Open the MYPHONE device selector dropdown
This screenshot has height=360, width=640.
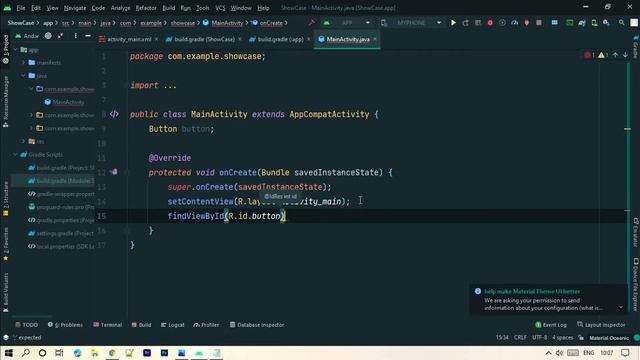coord(412,23)
